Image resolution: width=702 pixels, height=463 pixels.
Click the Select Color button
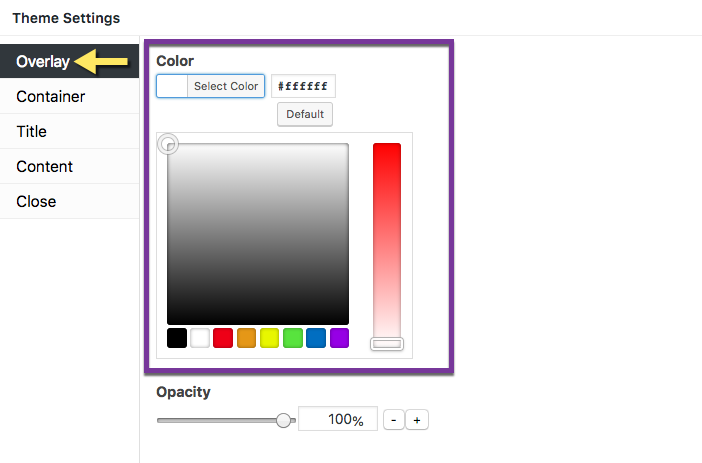click(210, 86)
